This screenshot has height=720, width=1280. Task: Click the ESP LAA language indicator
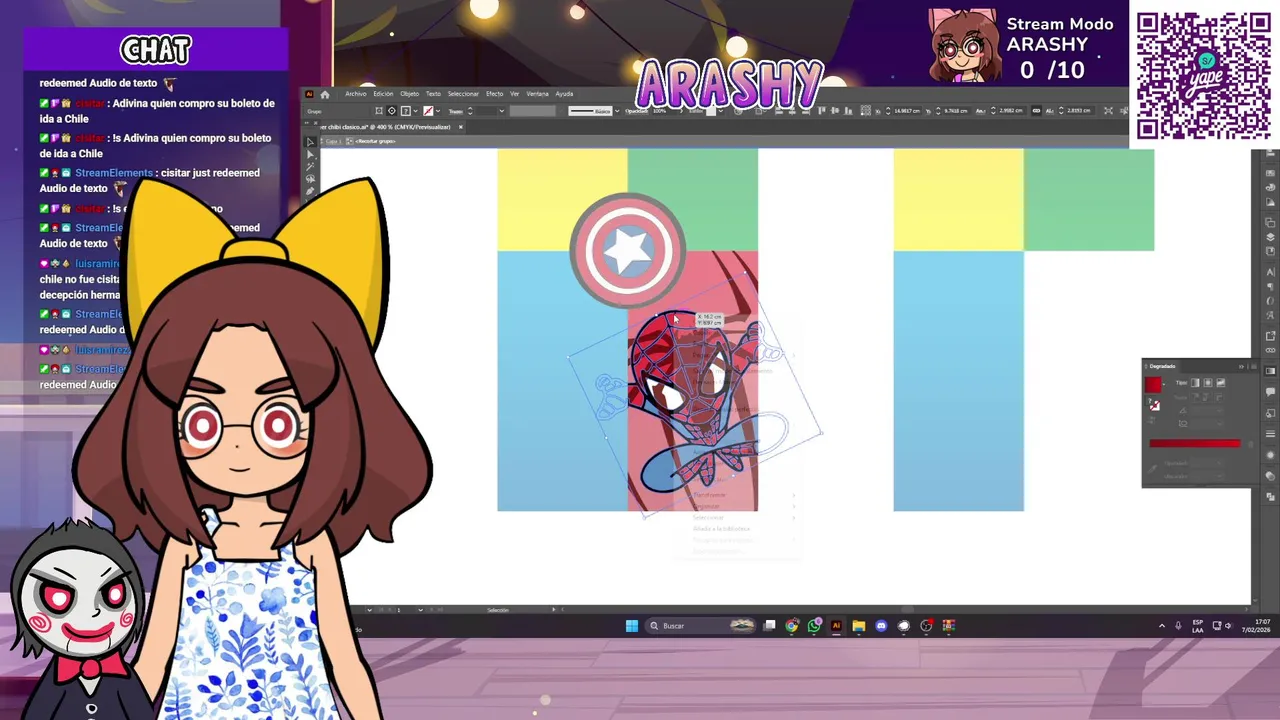1198,627
